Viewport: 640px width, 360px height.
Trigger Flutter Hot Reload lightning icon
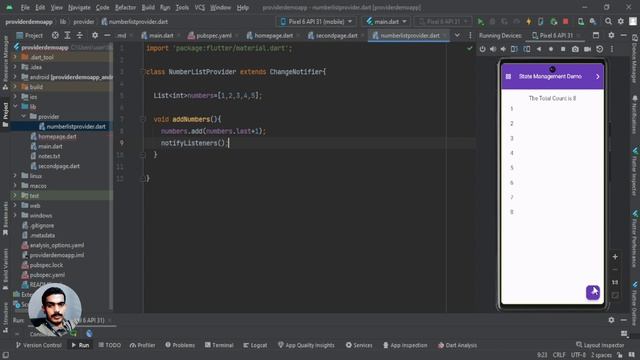tap(529, 22)
